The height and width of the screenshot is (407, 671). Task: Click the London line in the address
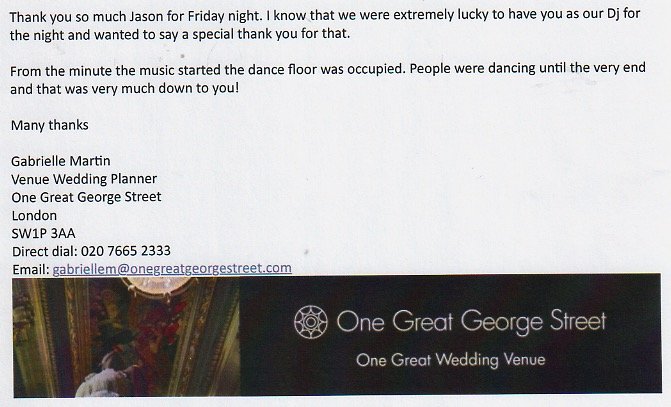(x=33, y=215)
